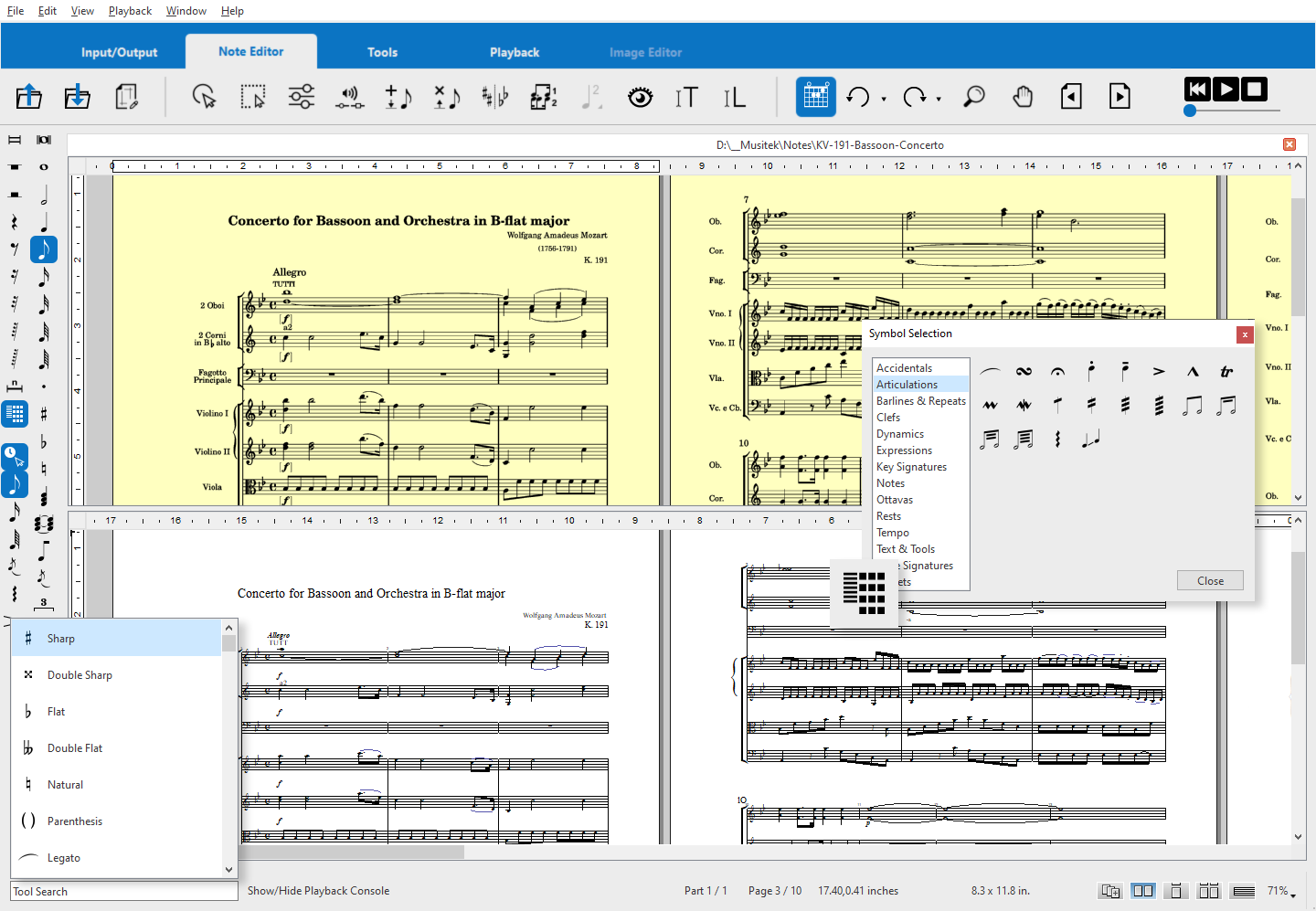The height and width of the screenshot is (911, 1316).
Task: Click the Tool Search input field
Action: point(124,891)
